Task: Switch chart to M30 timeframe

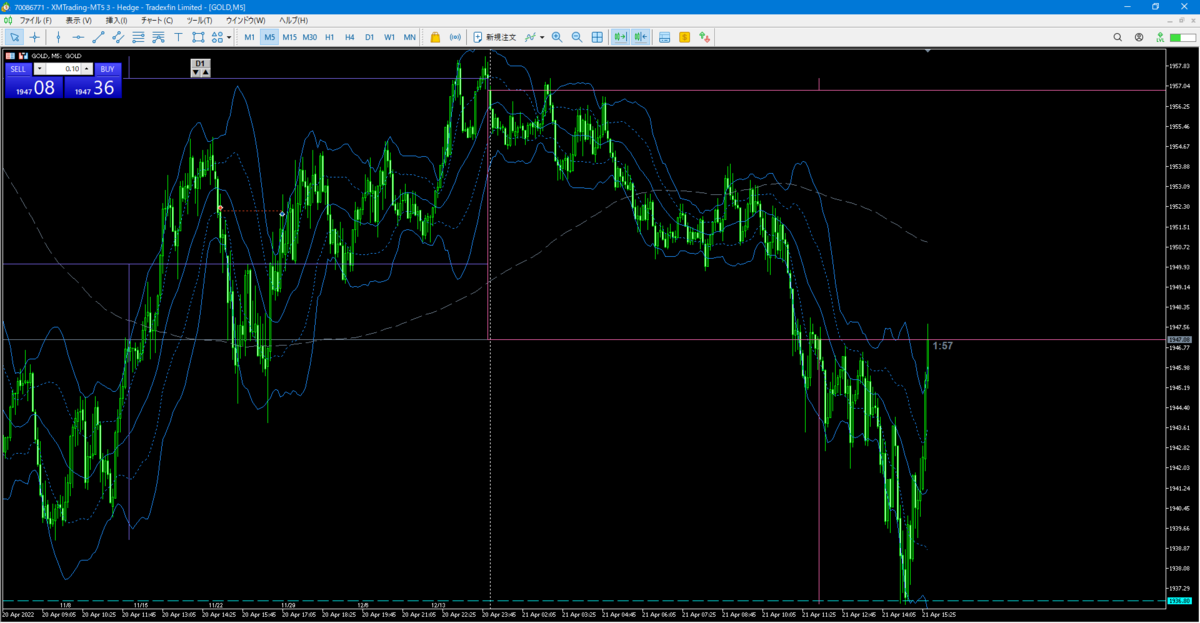Action: click(310, 37)
